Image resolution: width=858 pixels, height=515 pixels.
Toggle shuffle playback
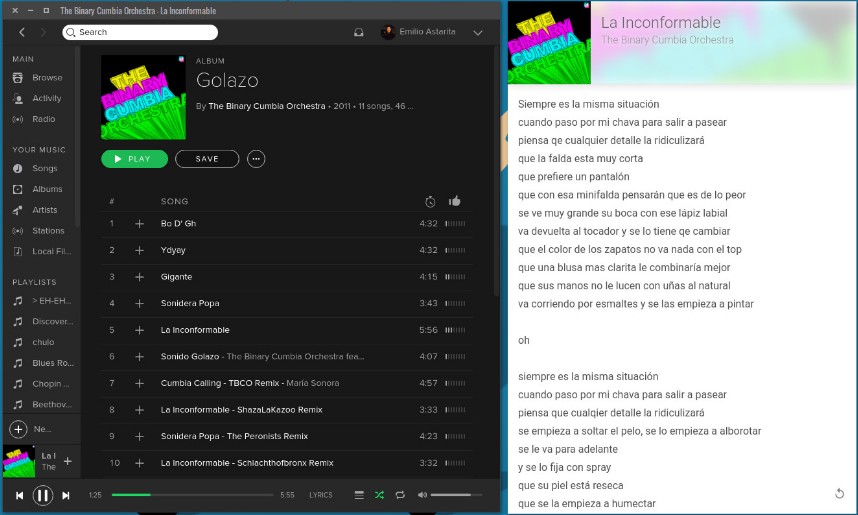pos(379,495)
